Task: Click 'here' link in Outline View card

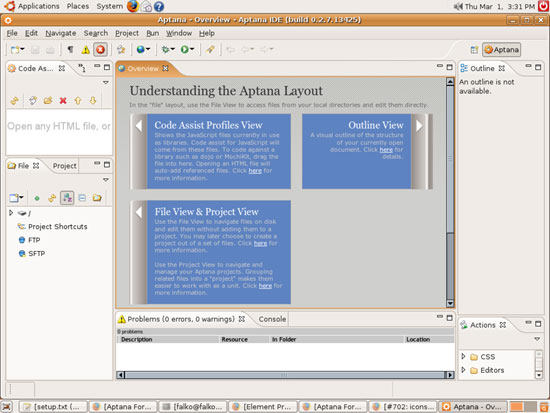Action: click(386, 149)
